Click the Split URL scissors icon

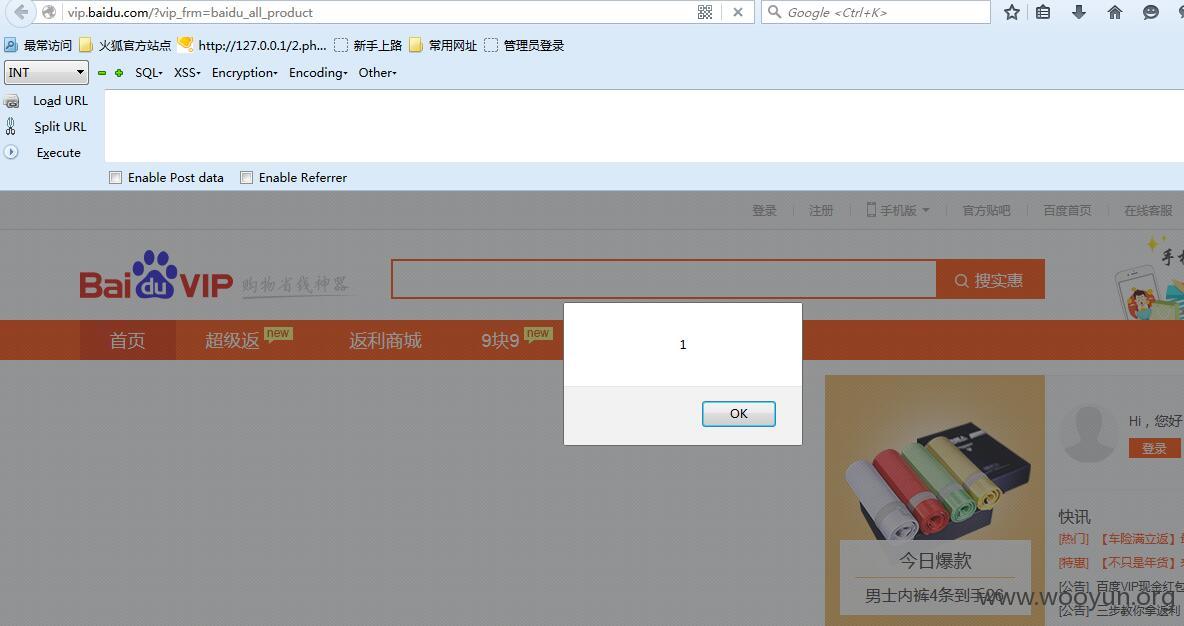[11, 126]
